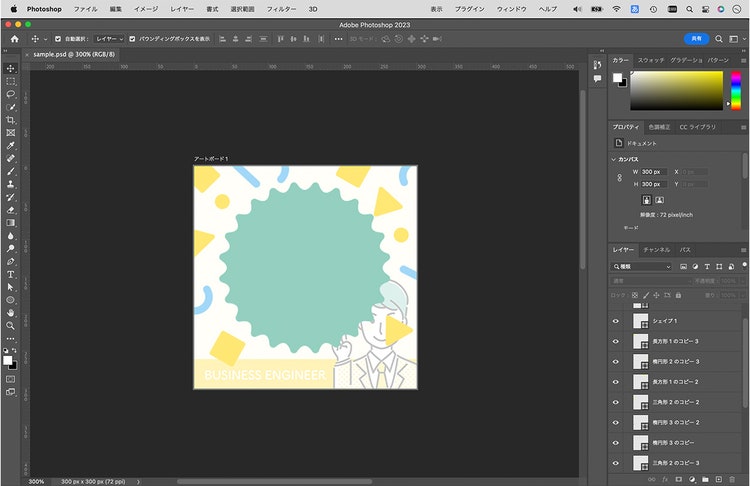The height and width of the screenshot is (486, 750).
Task: Switch to the チャンネル tab
Action: click(657, 250)
